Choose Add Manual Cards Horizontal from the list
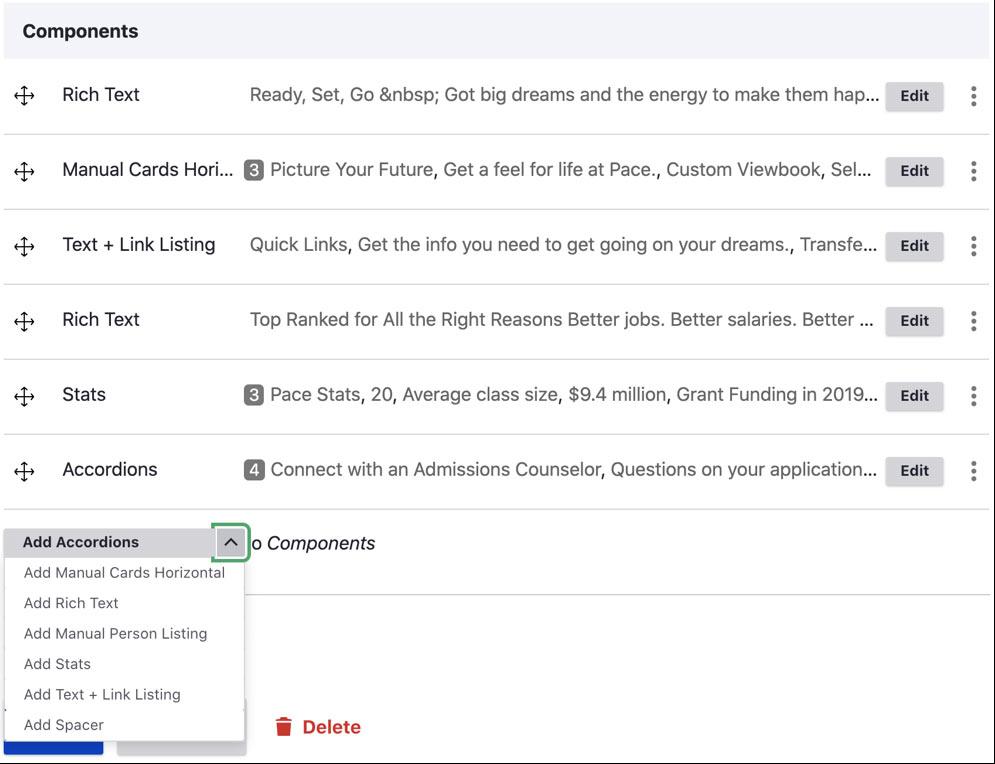995x764 pixels. 124,573
